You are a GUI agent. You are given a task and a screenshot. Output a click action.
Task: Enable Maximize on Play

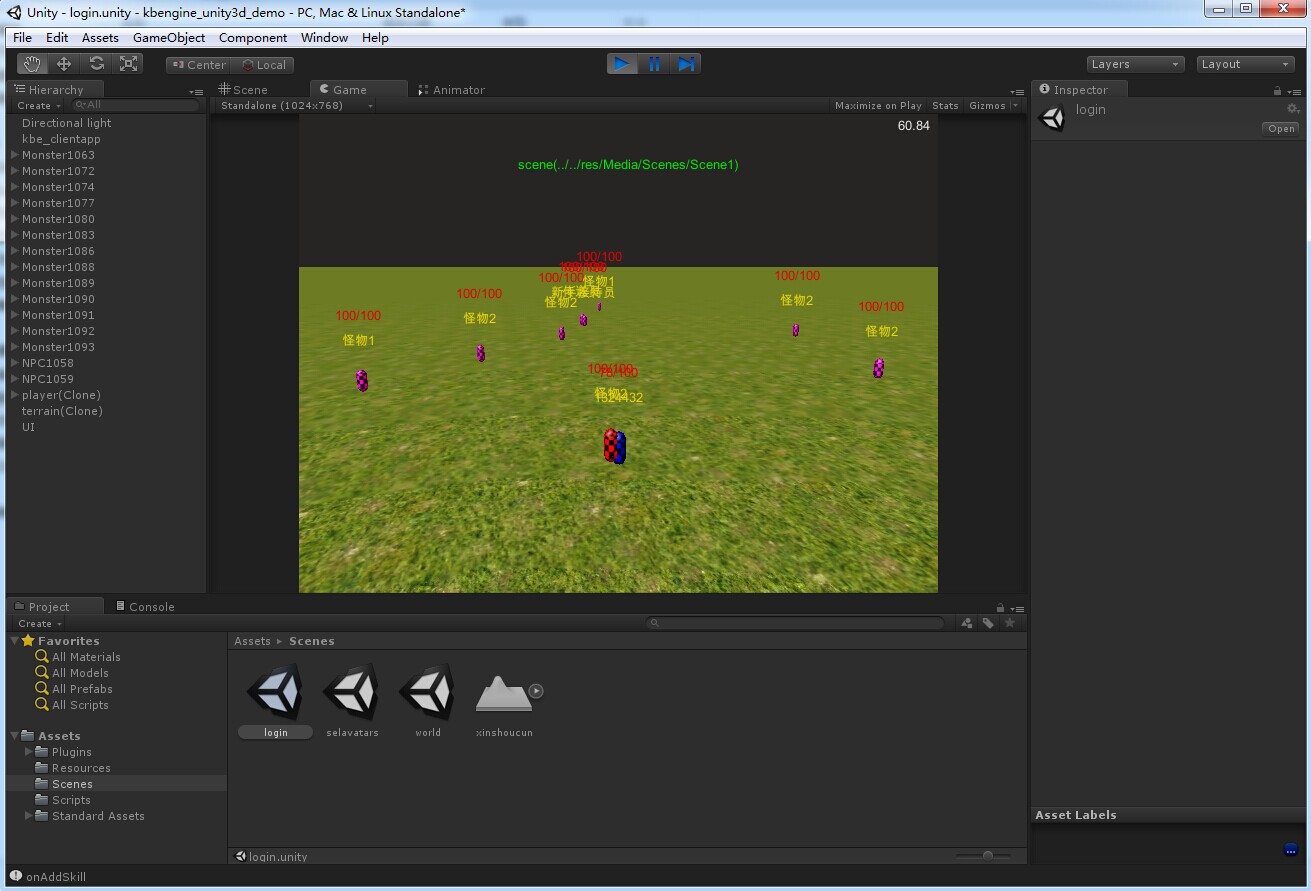(878, 105)
